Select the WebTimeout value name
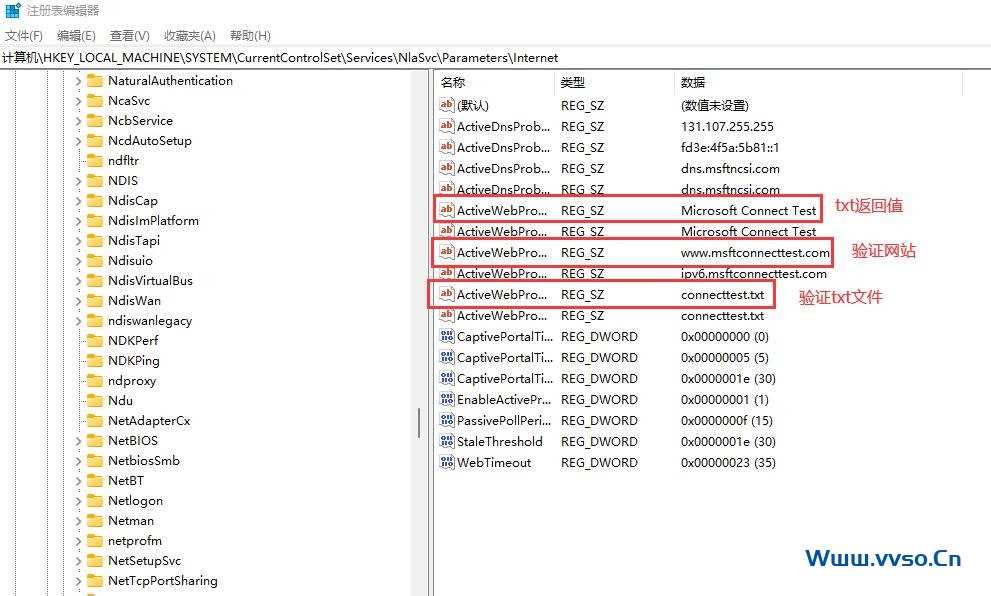The image size is (991, 596). pyautogui.click(x=494, y=462)
